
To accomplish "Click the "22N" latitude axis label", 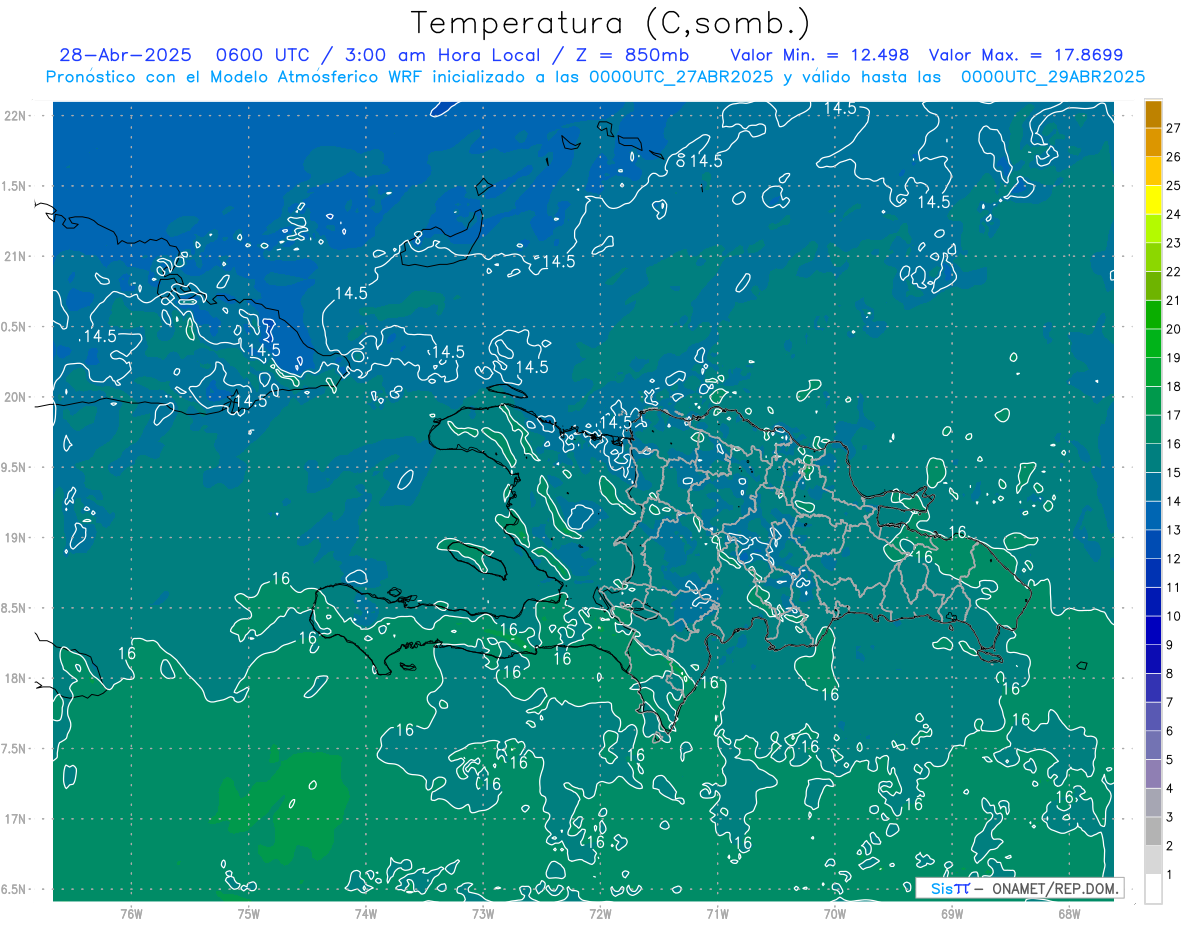I will pos(15,115).
